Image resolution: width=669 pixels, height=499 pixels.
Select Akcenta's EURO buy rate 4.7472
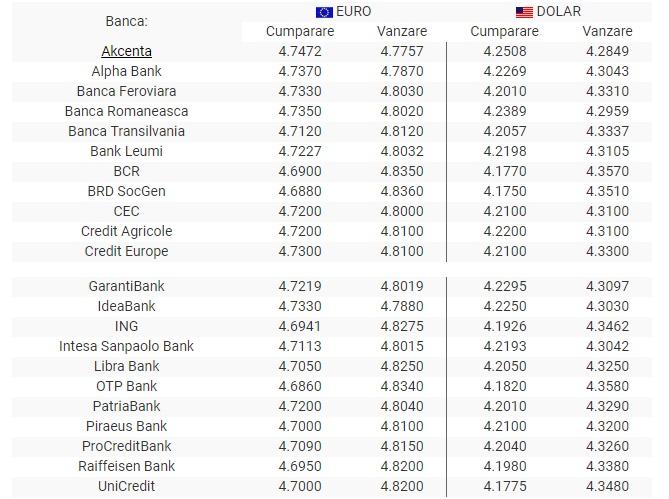[x=300, y=51]
